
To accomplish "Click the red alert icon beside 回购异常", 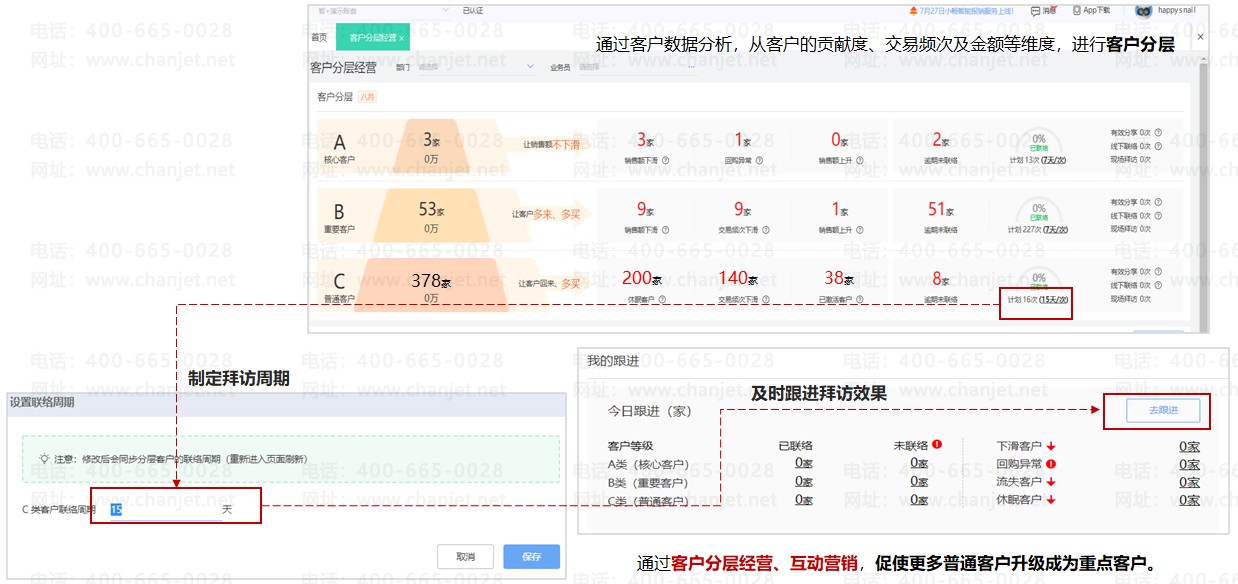I will coord(1051,464).
